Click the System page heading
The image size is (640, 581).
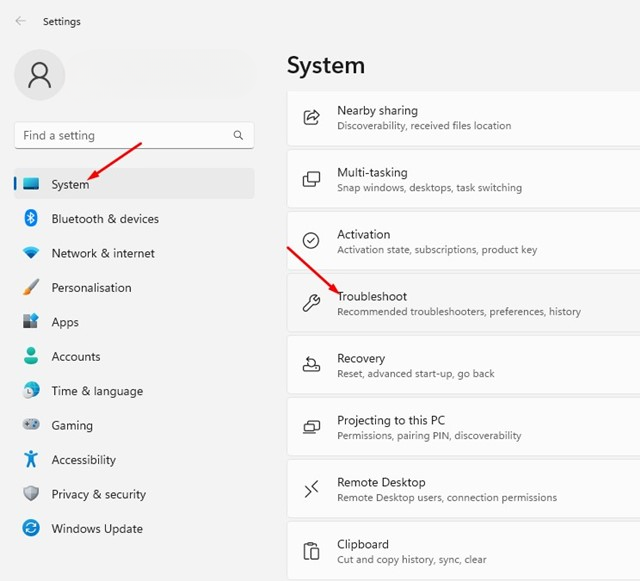326,65
